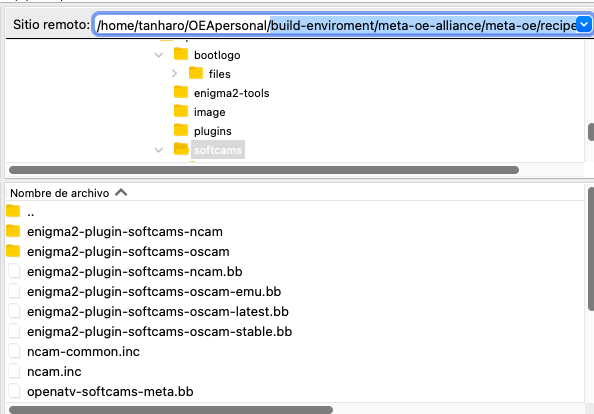Click folder icon of enigma2-plugin-softcams-oscam

click(13, 250)
